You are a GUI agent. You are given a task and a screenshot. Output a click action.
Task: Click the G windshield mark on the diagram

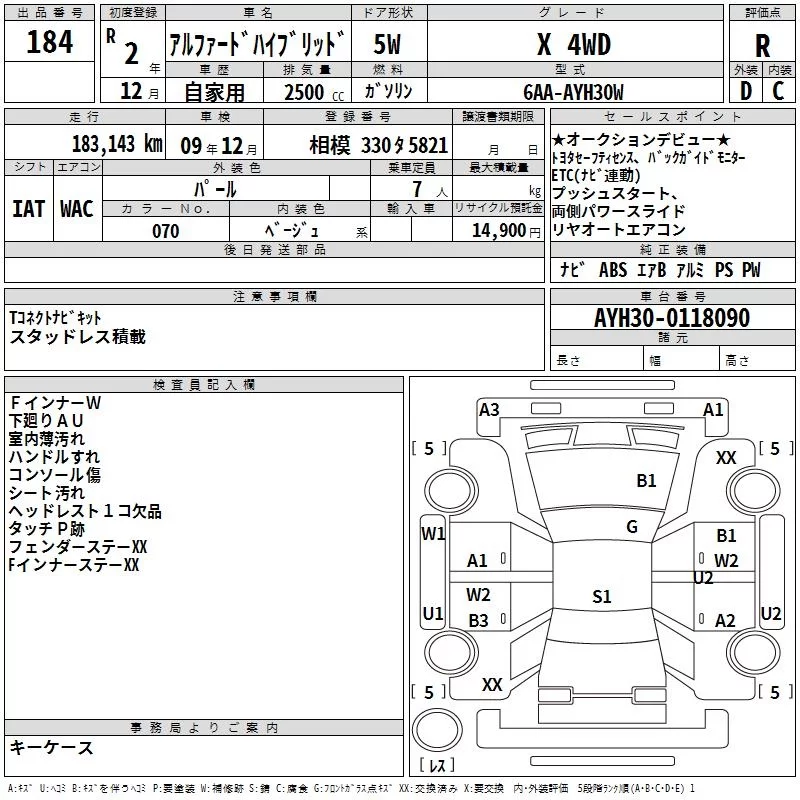coord(632,527)
